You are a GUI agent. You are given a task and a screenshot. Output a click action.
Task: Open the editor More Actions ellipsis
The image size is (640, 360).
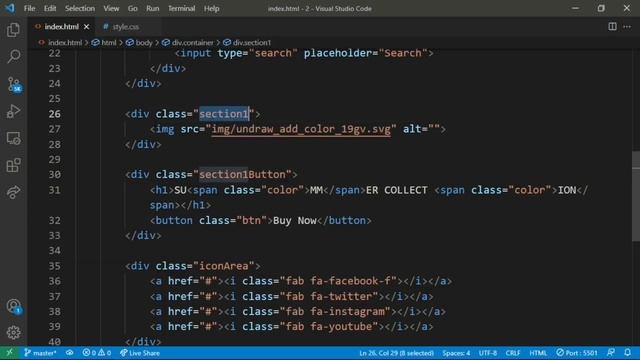click(627, 27)
